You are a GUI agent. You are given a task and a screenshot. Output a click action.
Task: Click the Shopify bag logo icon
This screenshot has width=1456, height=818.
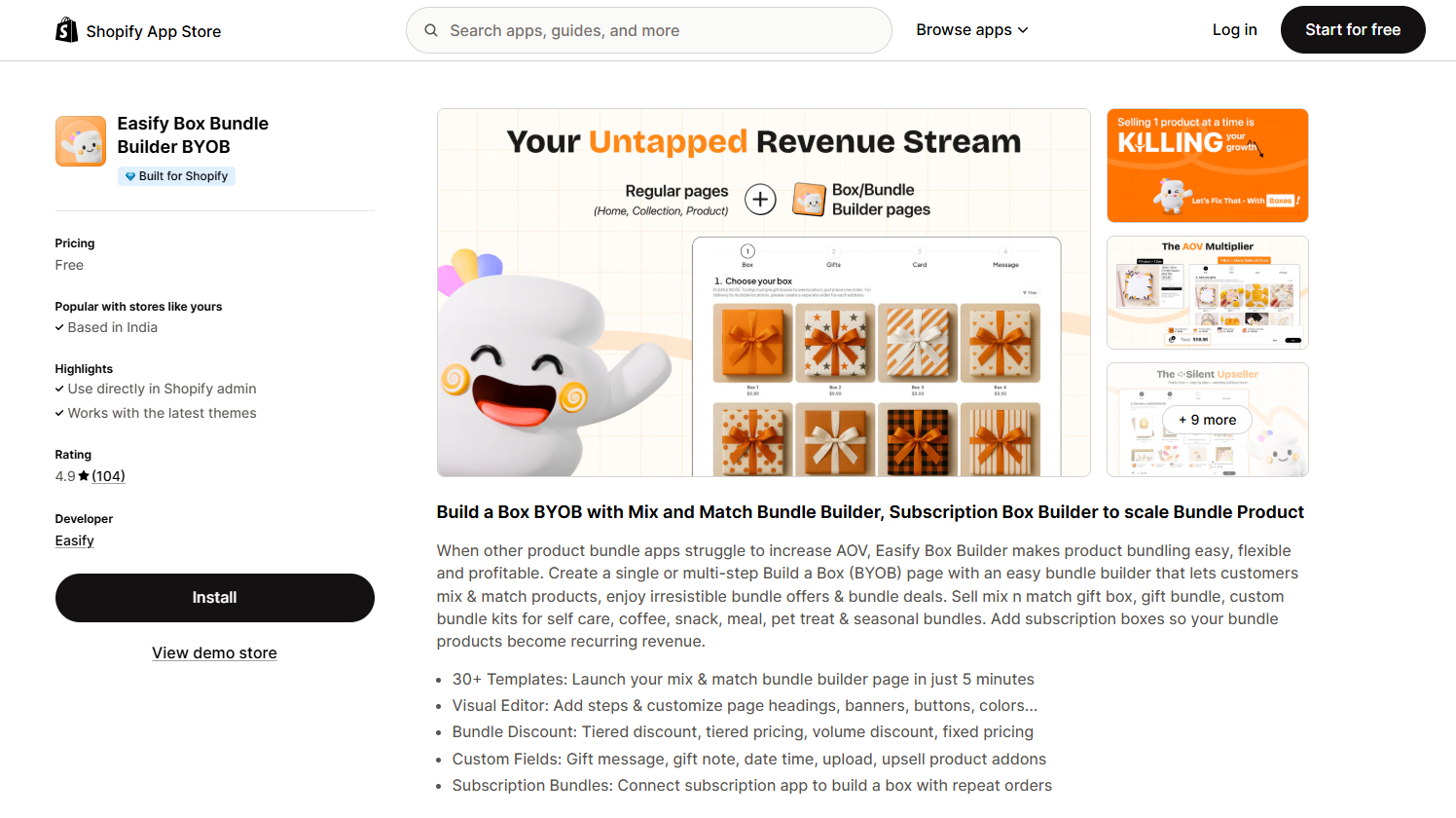[x=66, y=30]
